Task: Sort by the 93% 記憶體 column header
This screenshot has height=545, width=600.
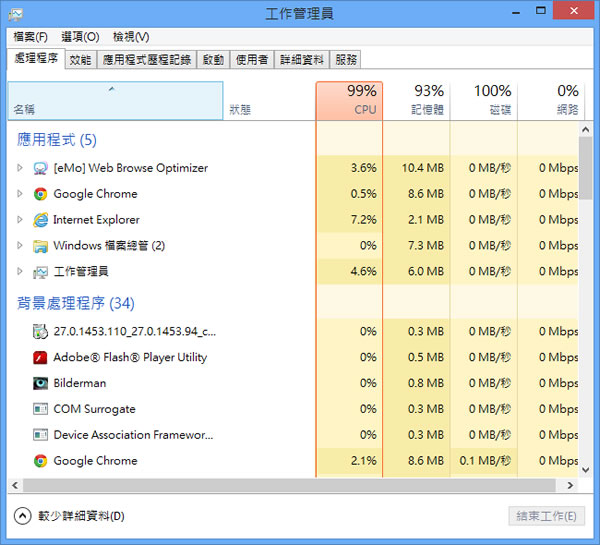Action: coord(416,101)
